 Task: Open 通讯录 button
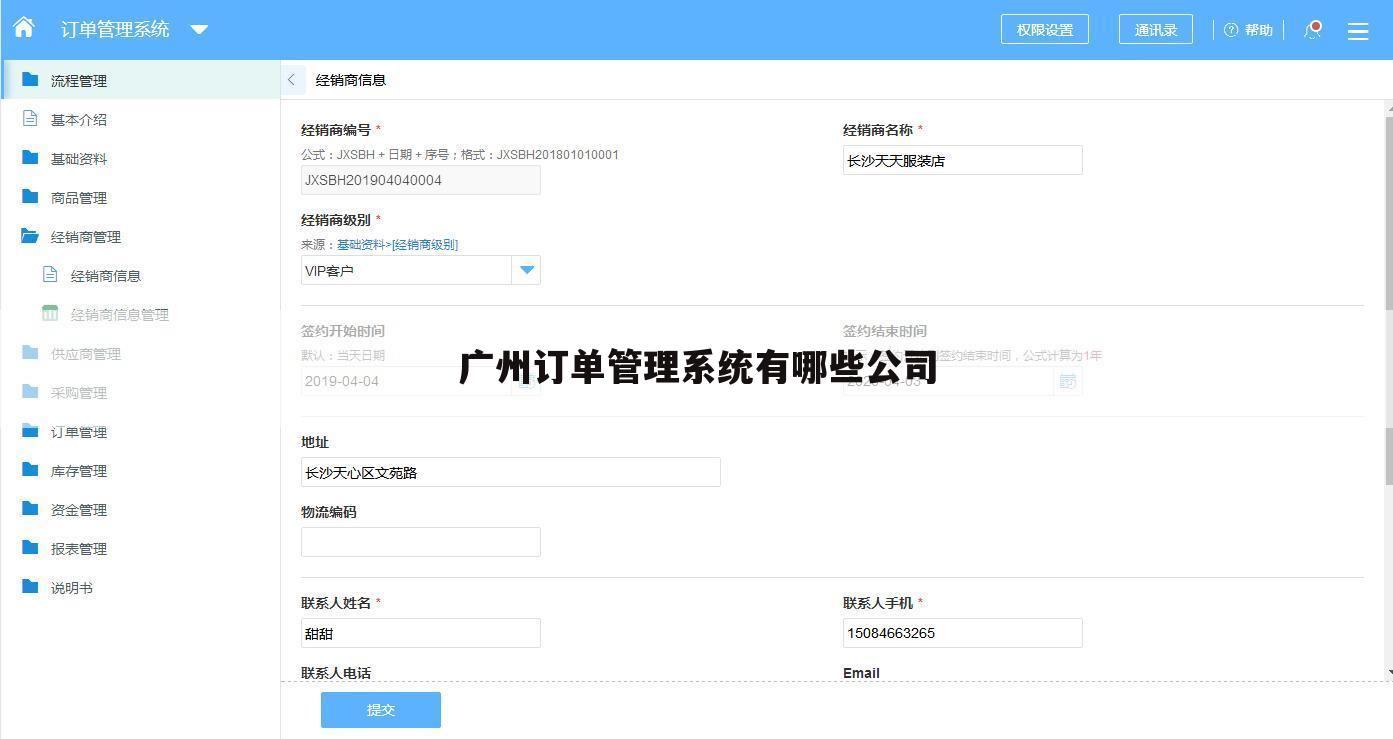pos(1156,29)
